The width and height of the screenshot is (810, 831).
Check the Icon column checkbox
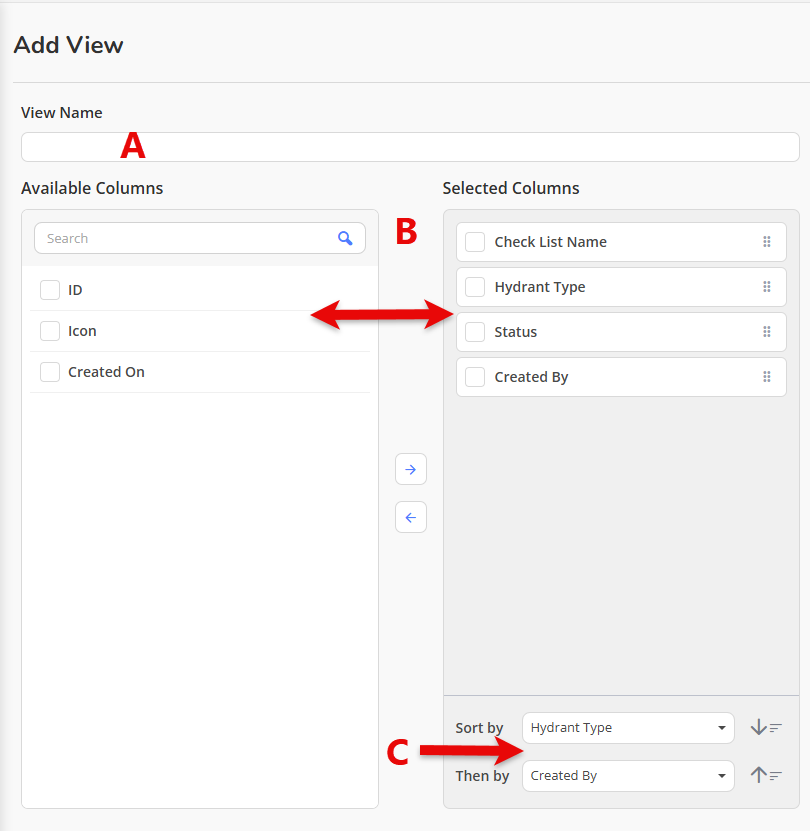coord(50,331)
